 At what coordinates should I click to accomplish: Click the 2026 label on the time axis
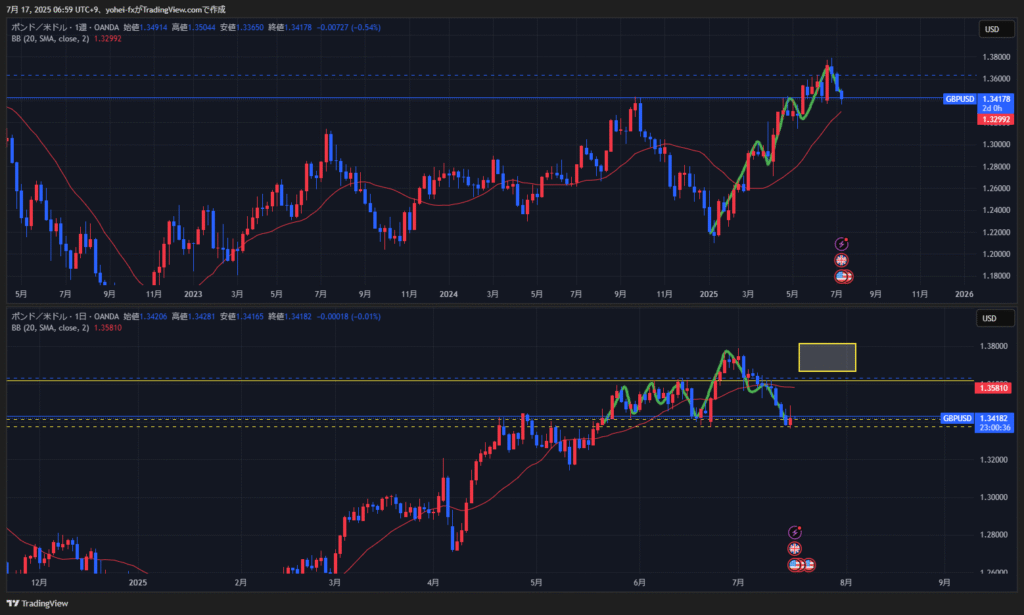pos(964,294)
